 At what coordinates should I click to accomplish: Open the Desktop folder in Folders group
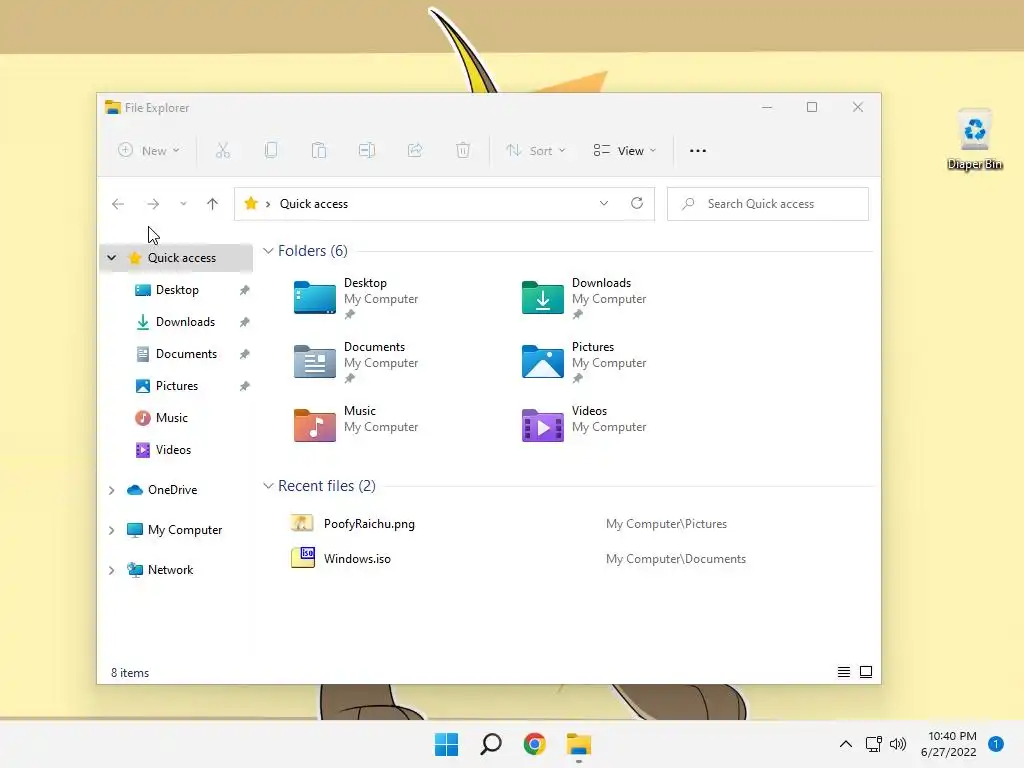pos(356,298)
